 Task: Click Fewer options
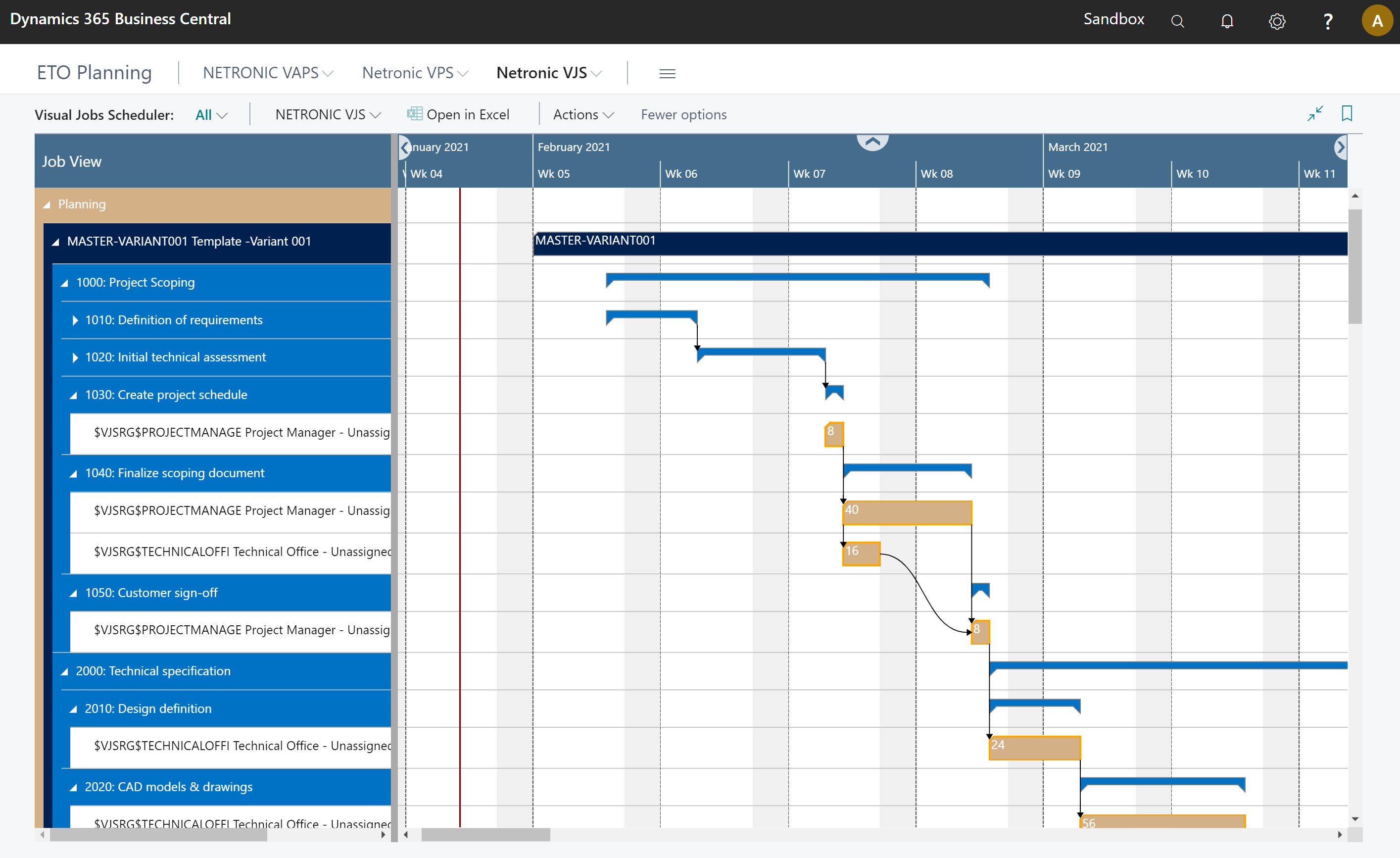(x=683, y=114)
